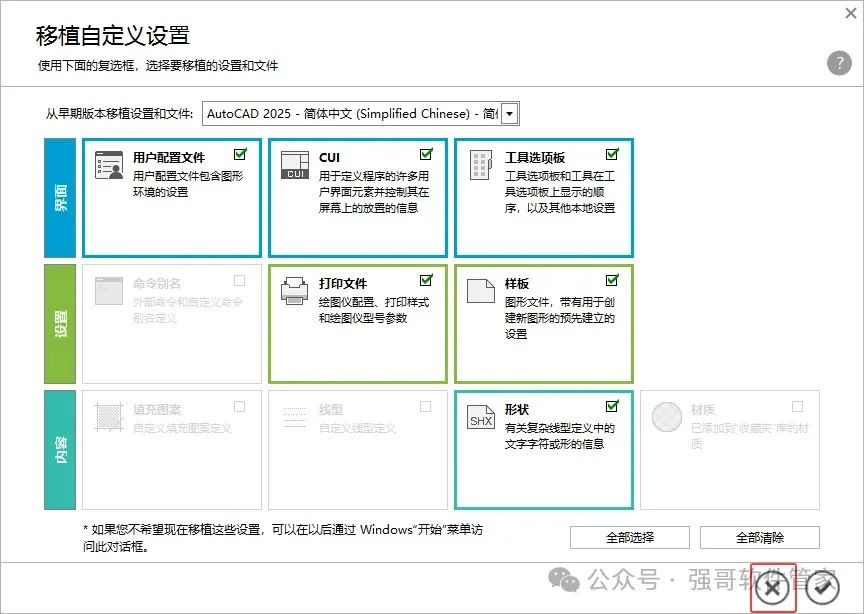Select the 设置 category tab
This screenshot has width=864, height=614.
(x=60, y=324)
